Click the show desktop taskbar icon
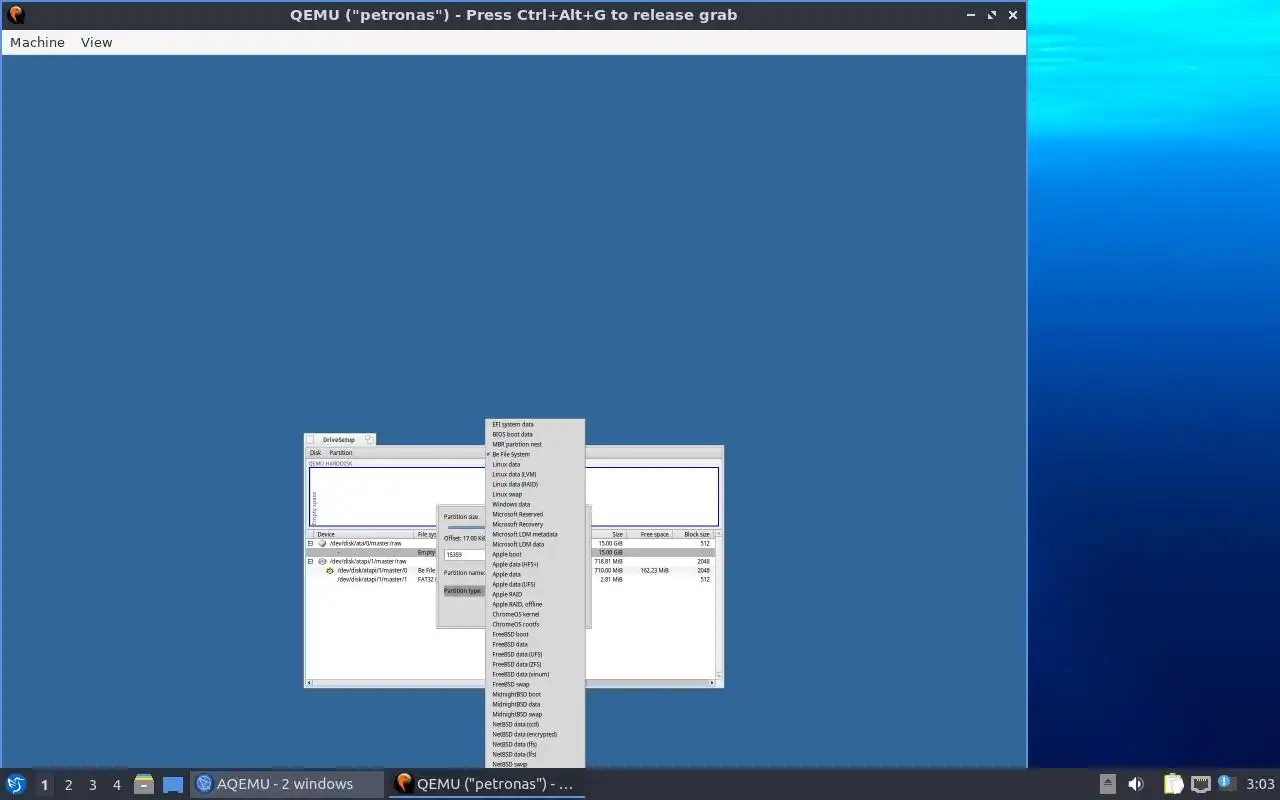Viewport: 1280px width, 800px height. click(173, 785)
